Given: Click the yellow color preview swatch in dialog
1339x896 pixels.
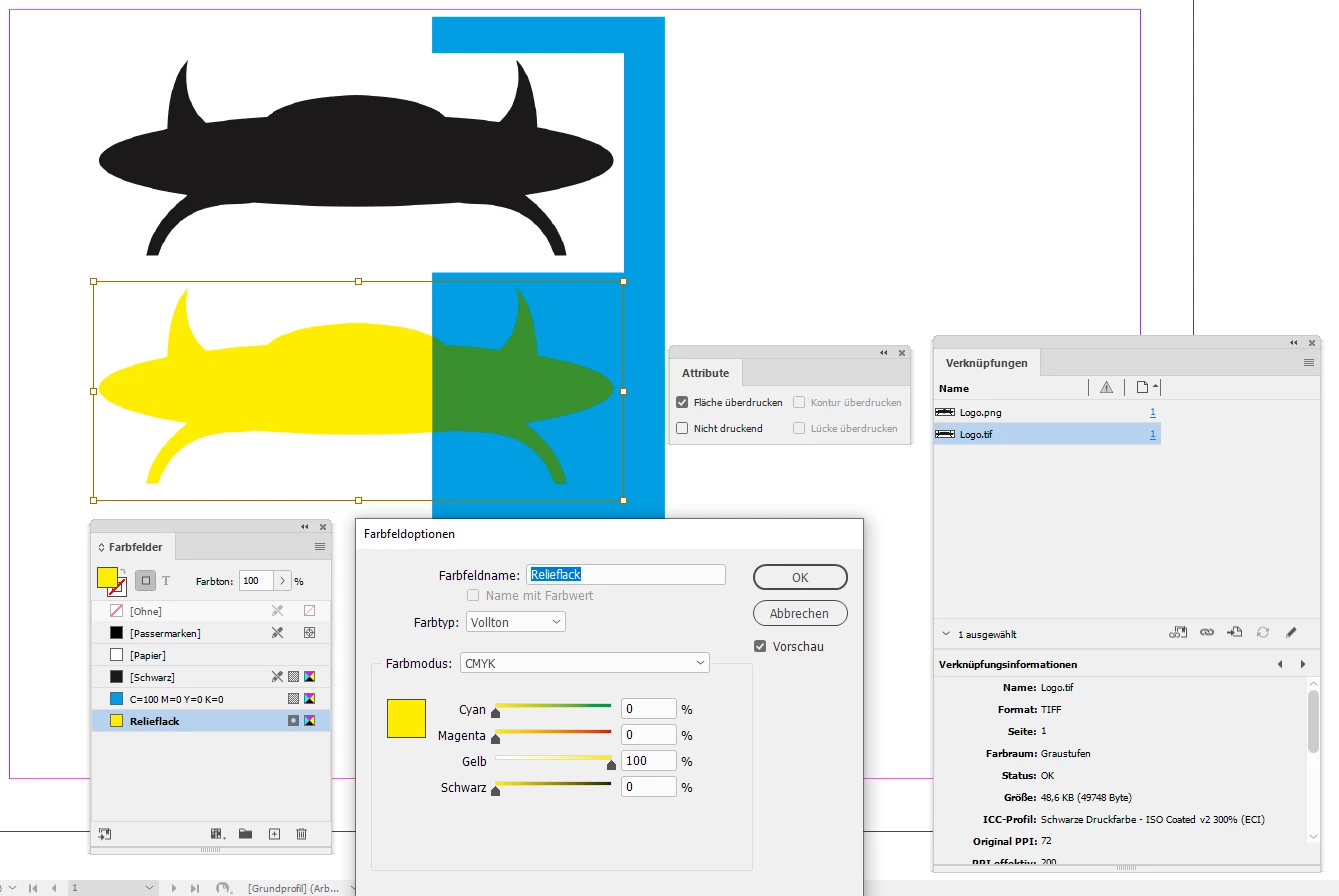Looking at the screenshot, I should click(406, 719).
